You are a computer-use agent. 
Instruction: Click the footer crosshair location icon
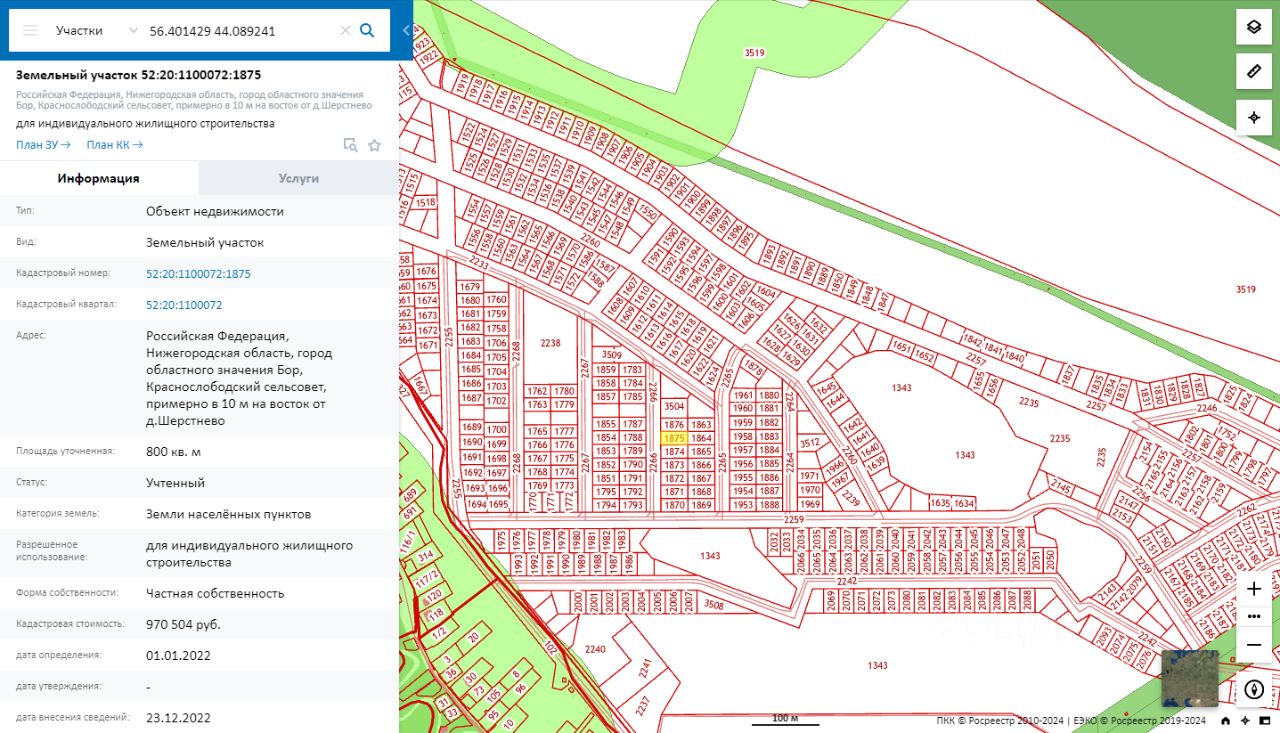coord(1245,721)
